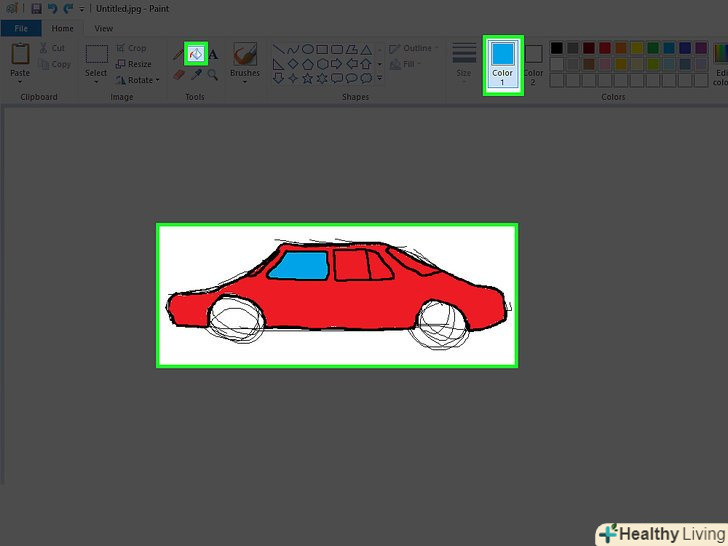Click the Save icon in title bar
Viewport: 728px width, 546px height.
tap(36, 8)
